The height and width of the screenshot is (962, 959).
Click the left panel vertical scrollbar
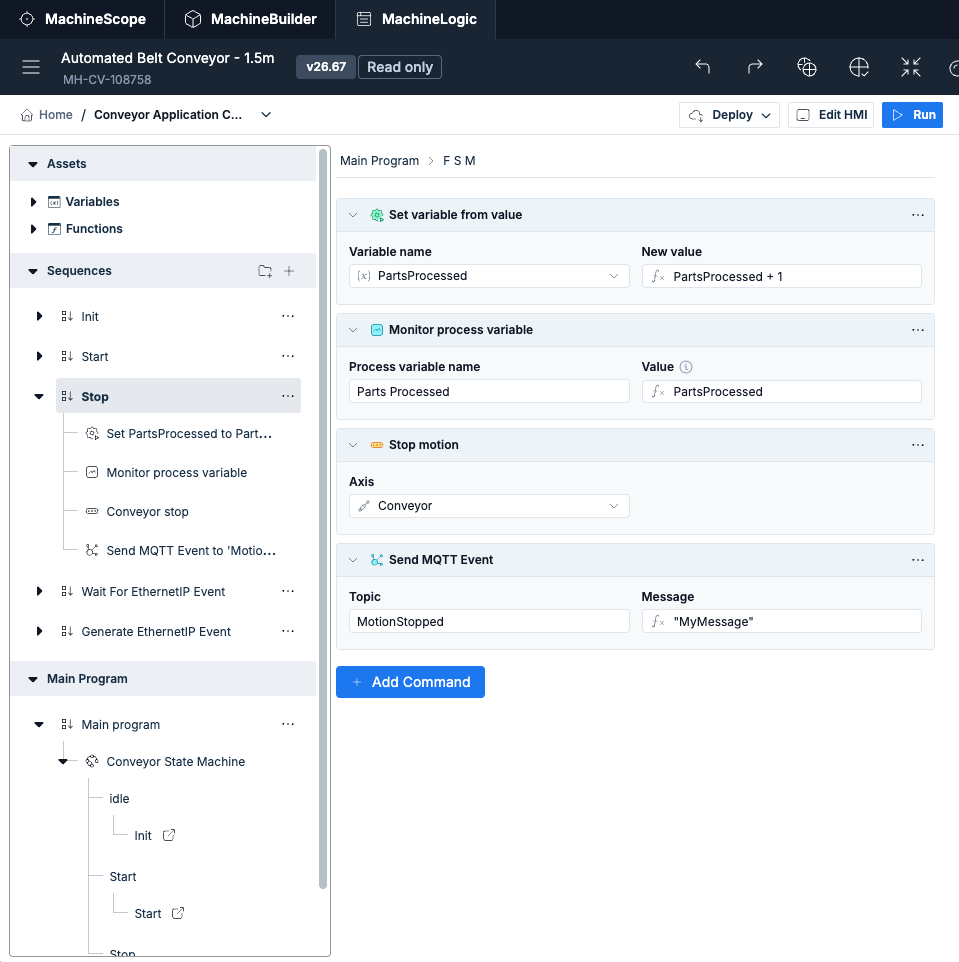point(323,518)
